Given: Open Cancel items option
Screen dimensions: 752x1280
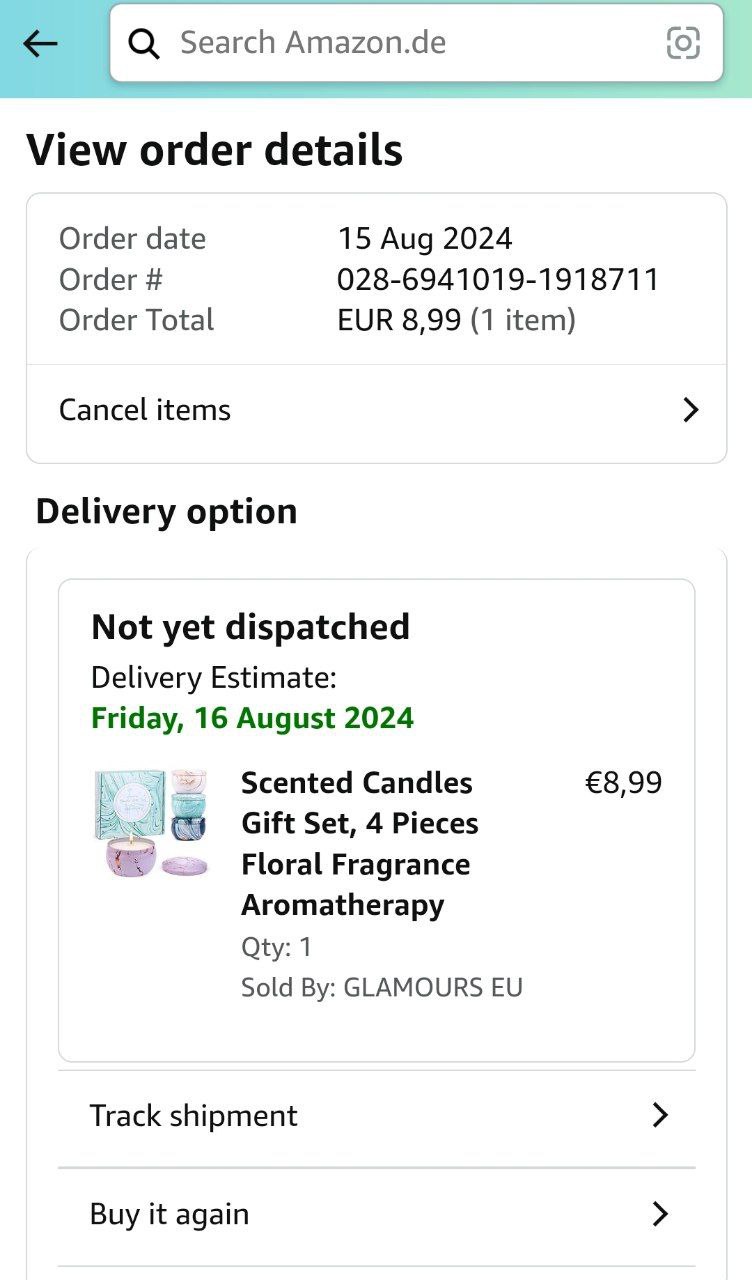Looking at the screenshot, I should click(x=376, y=410).
